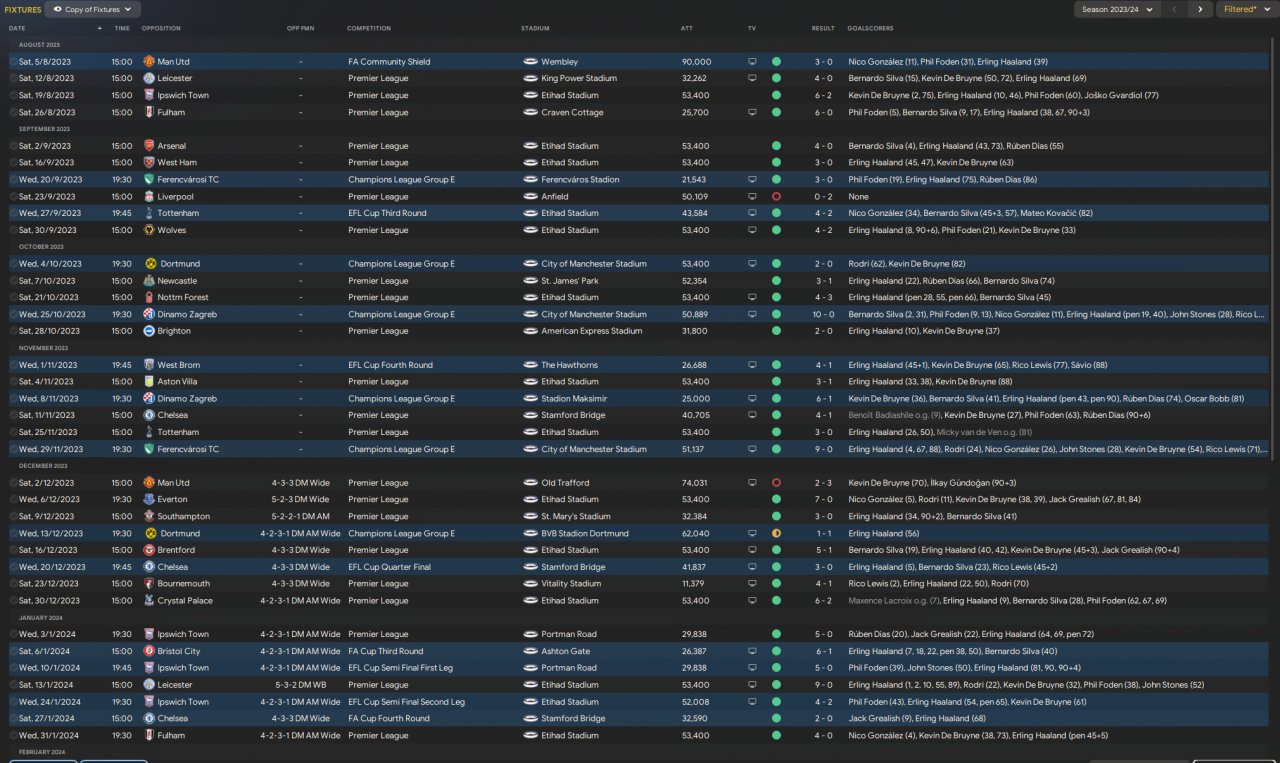The image size is (1280, 763).
Task: Click the Aston Villa club badge
Action: pyautogui.click(x=149, y=382)
